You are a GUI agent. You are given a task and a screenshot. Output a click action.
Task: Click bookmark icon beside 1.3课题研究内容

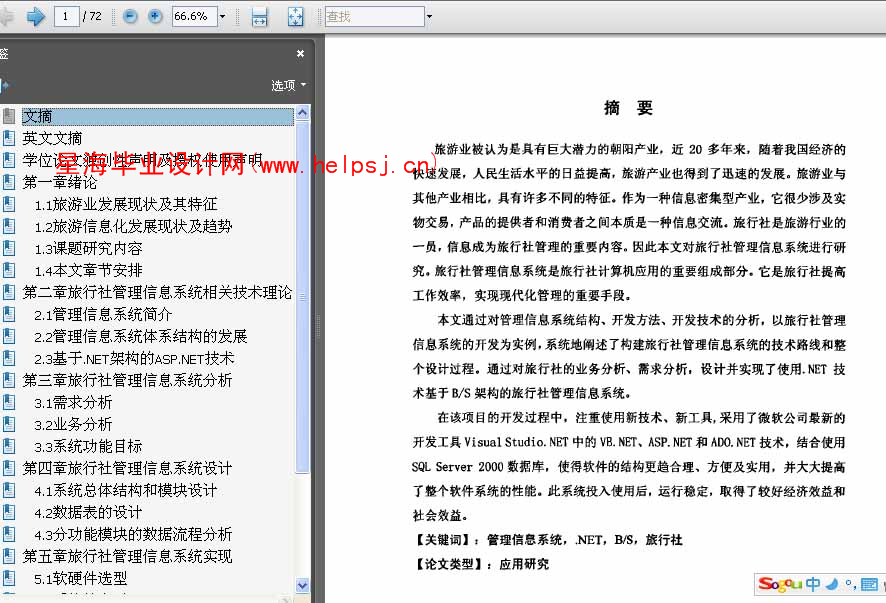8,249
